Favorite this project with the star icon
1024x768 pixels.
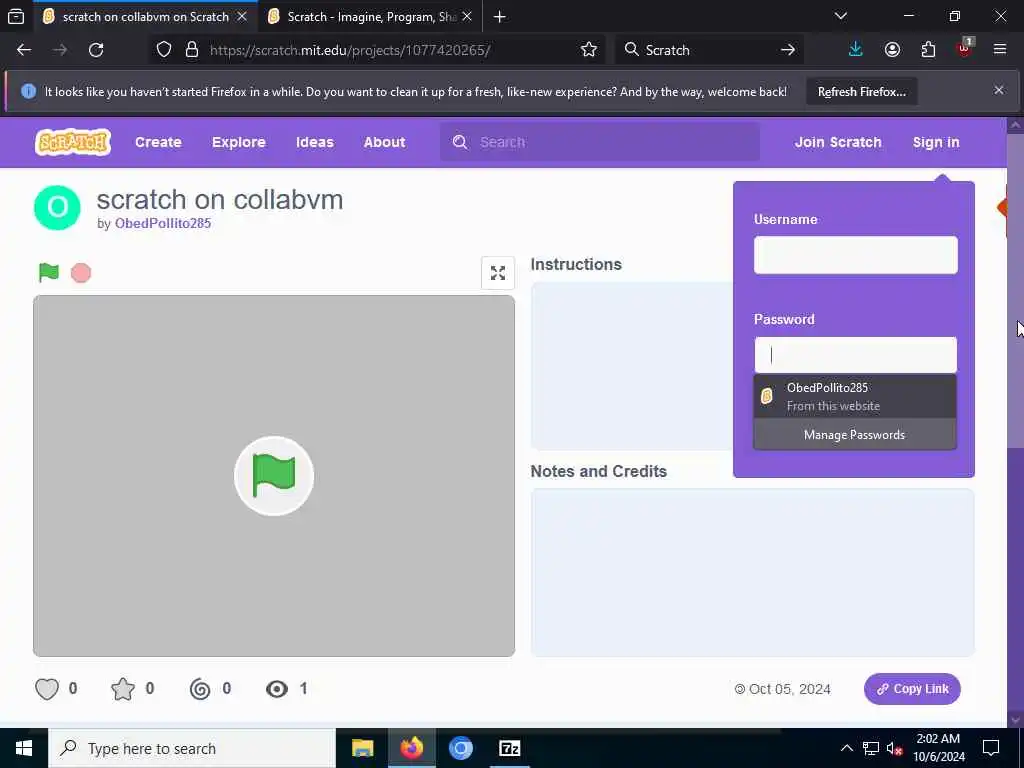pos(123,689)
